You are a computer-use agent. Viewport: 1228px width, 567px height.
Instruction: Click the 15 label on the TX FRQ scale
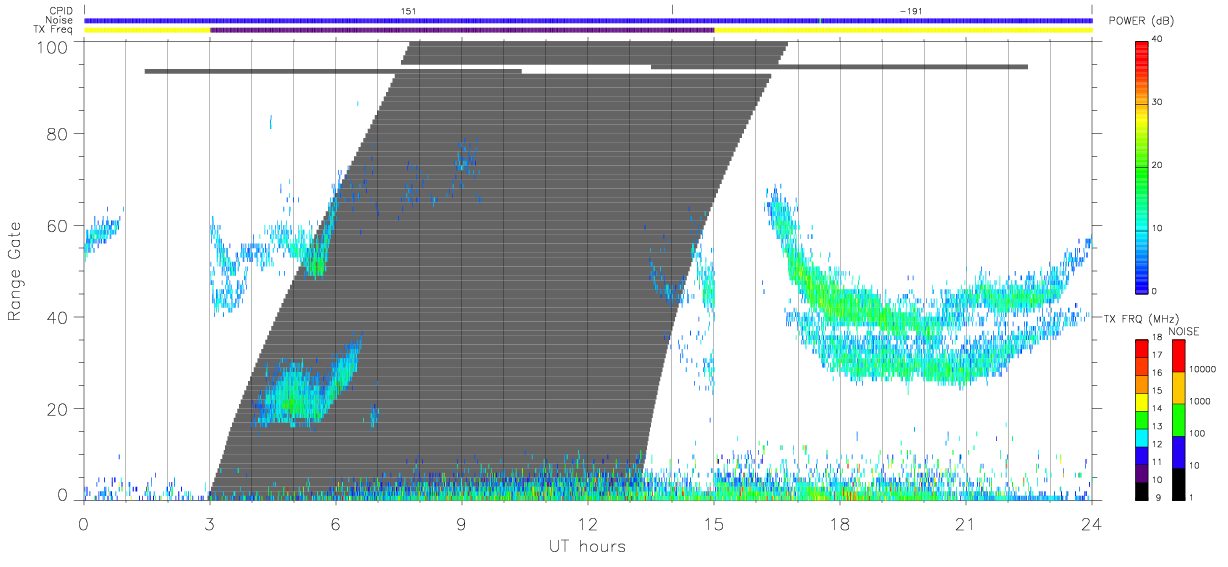1157,390
